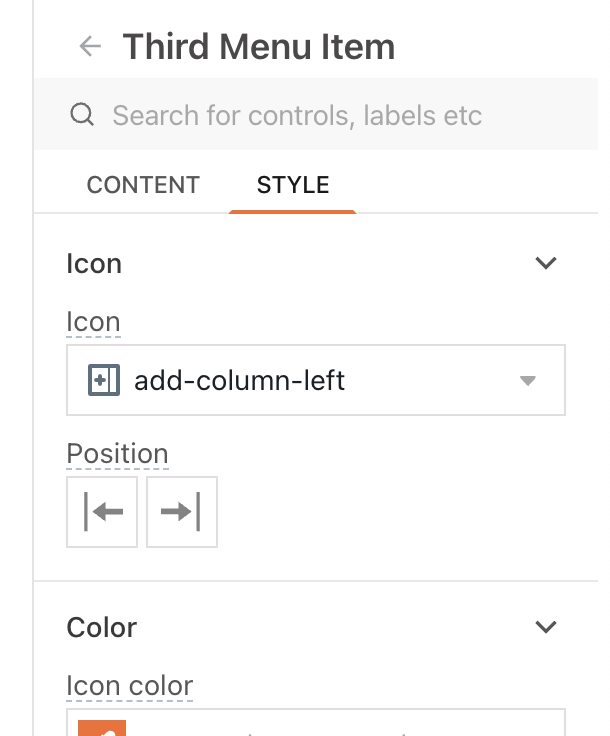Screen dimensions: 610x736
Task: Click the Third Menu Item title
Action: pyautogui.click(x=258, y=46)
